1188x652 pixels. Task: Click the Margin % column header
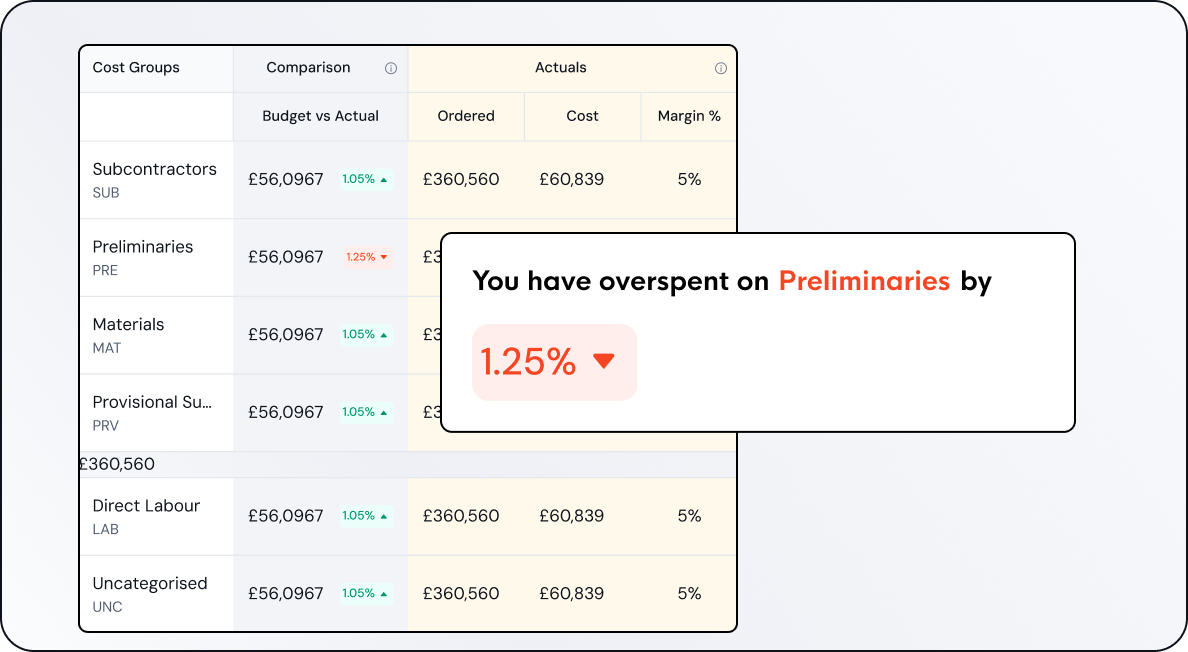point(689,116)
